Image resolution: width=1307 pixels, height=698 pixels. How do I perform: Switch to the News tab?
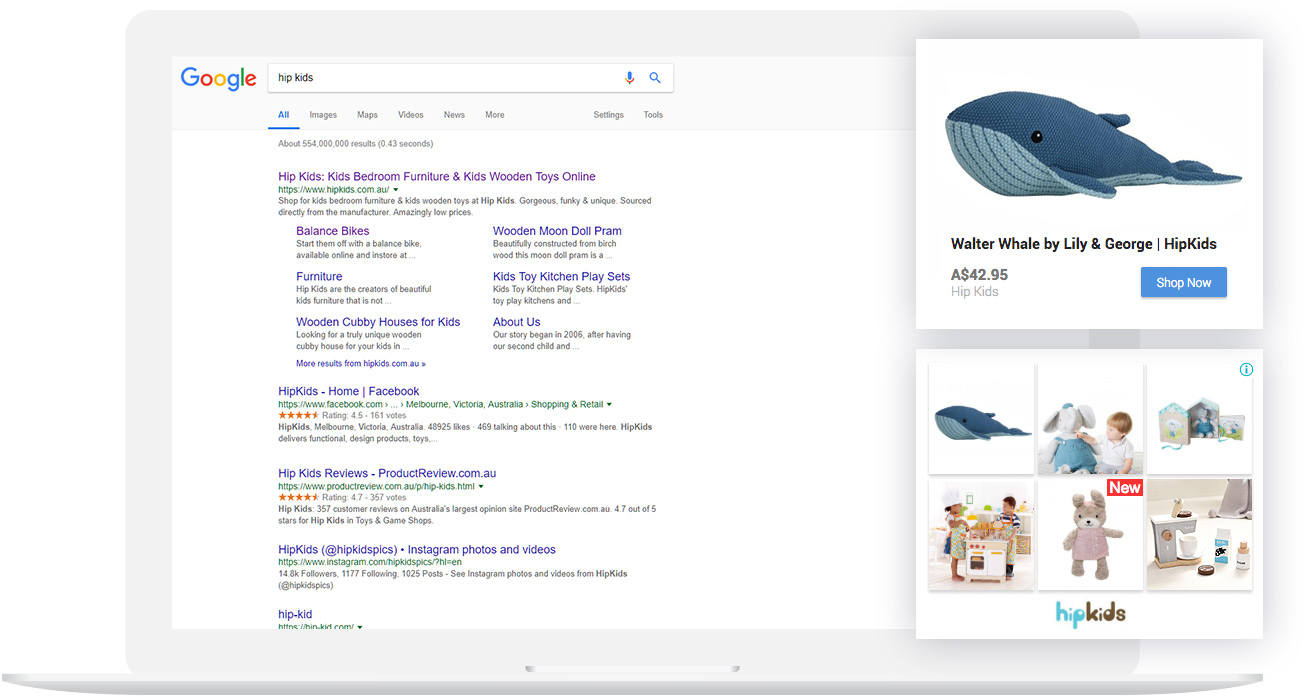point(454,115)
